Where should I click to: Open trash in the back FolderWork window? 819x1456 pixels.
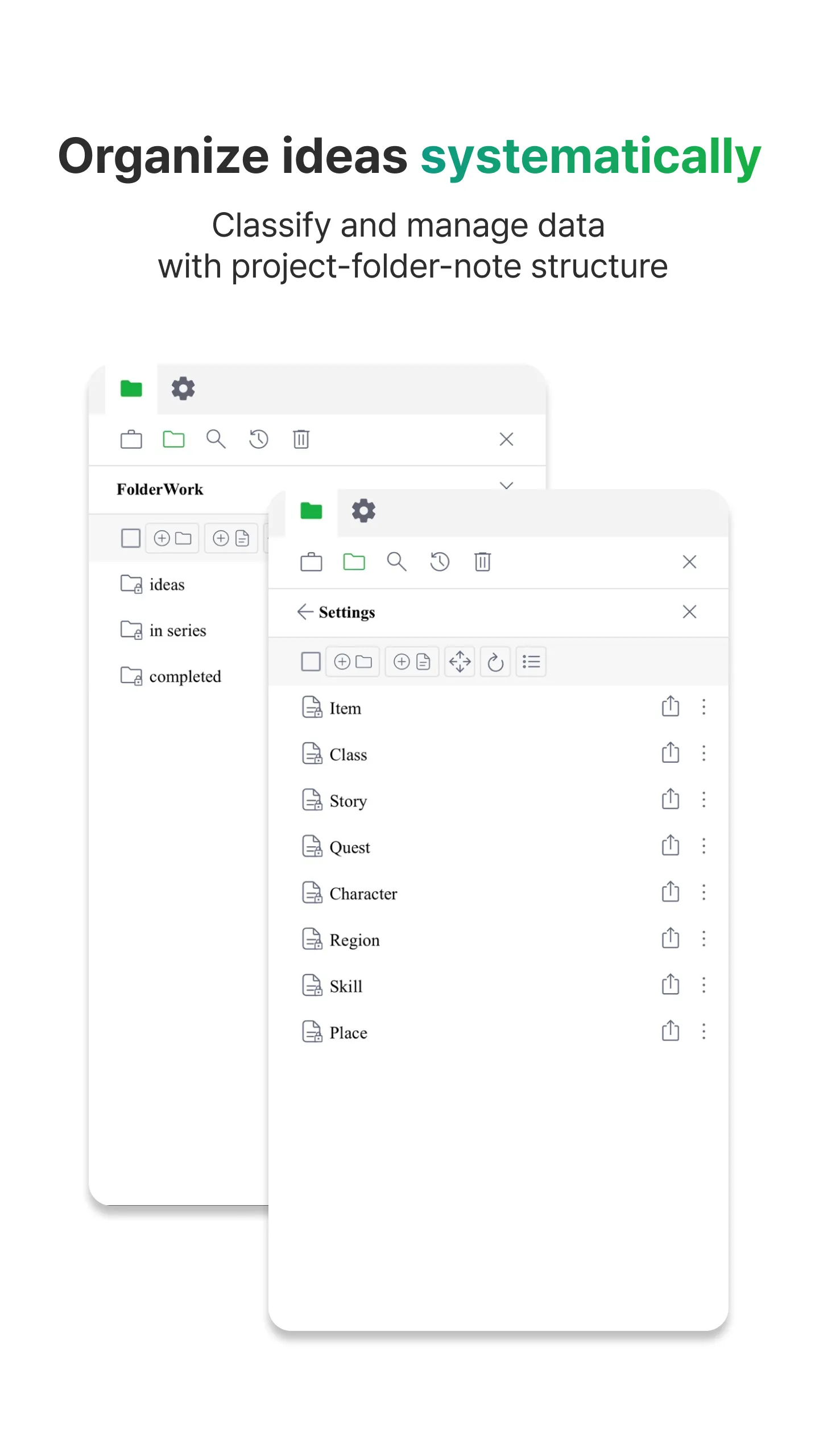(x=301, y=439)
